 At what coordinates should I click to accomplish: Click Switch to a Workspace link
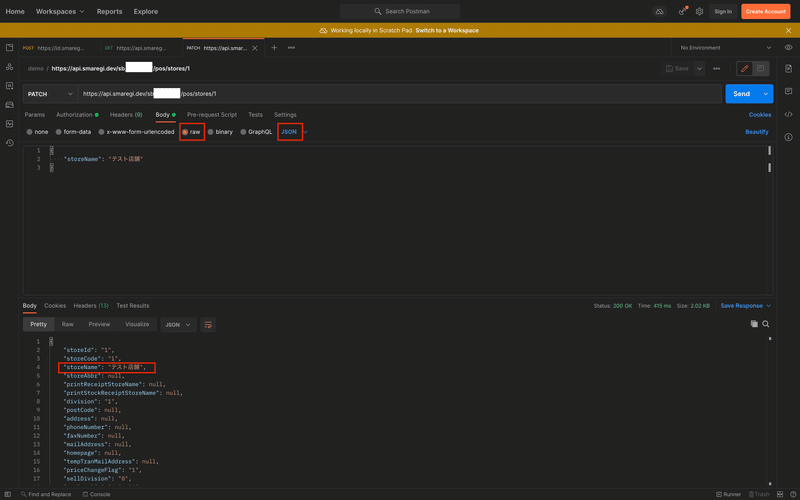pos(447,31)
